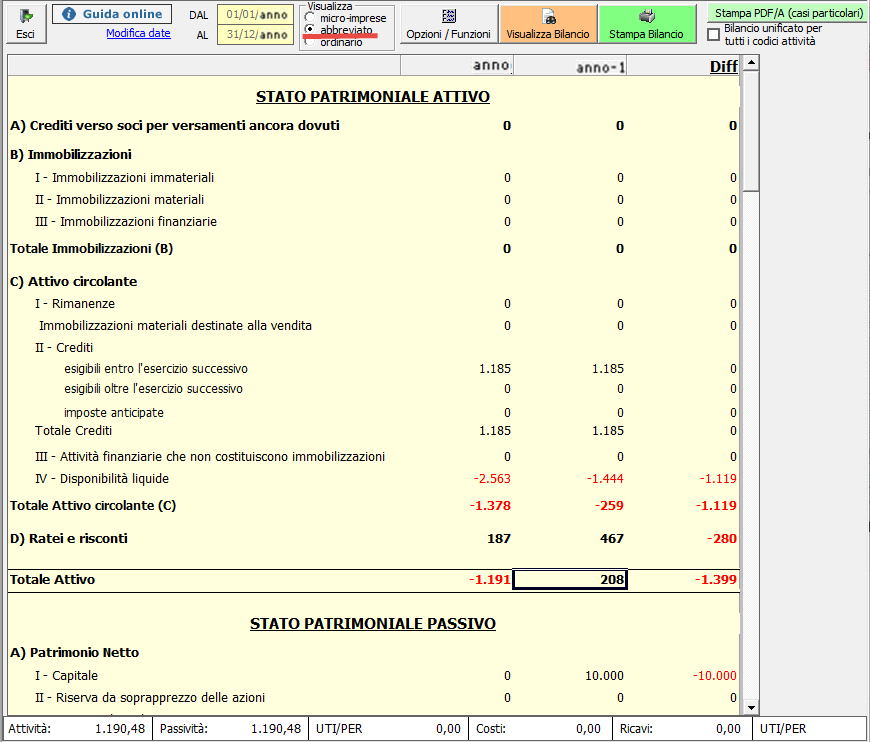Select II - Immobilizzazioni materiali row

[373, 200]
